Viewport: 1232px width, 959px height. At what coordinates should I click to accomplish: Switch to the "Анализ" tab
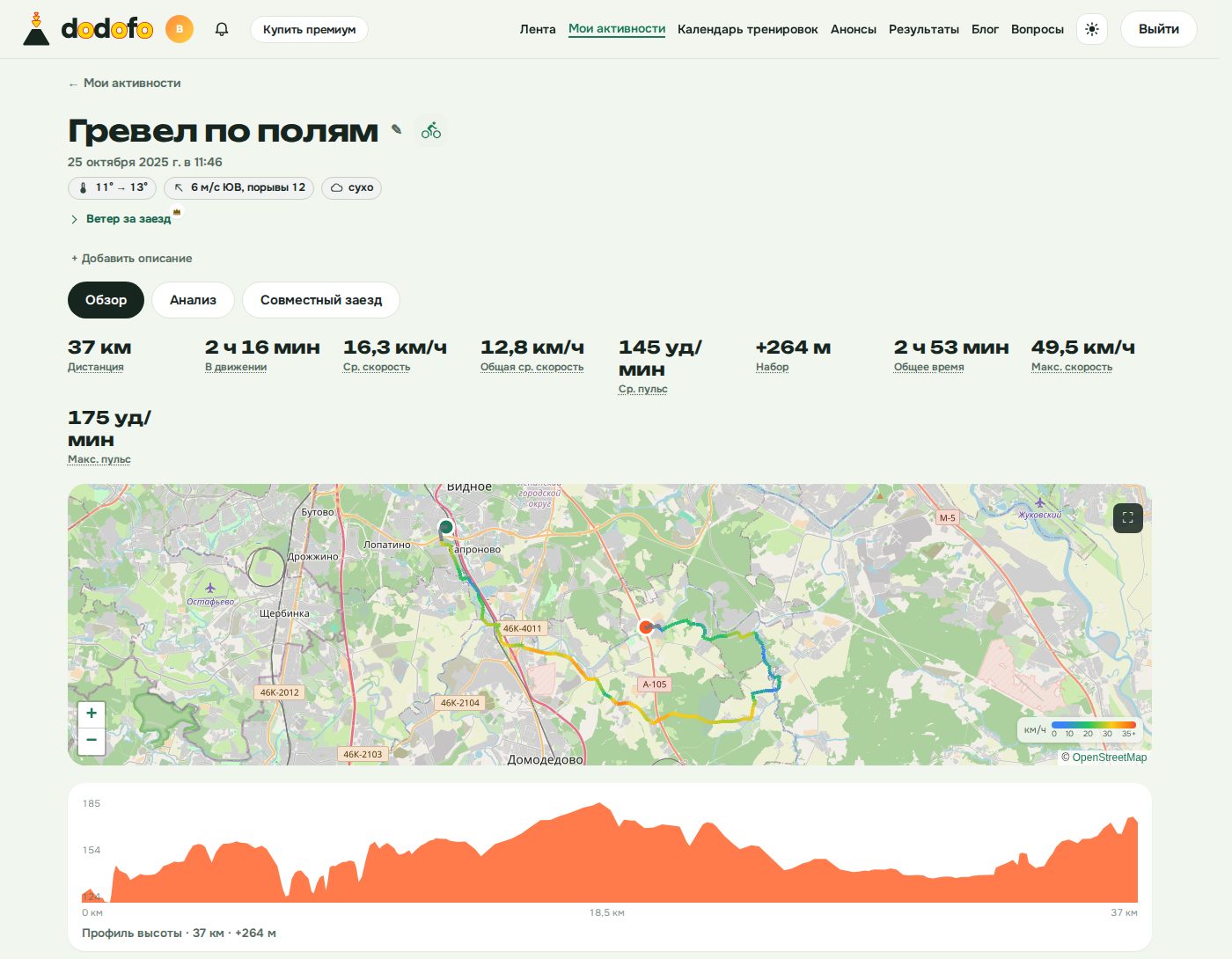coord(194,300)
